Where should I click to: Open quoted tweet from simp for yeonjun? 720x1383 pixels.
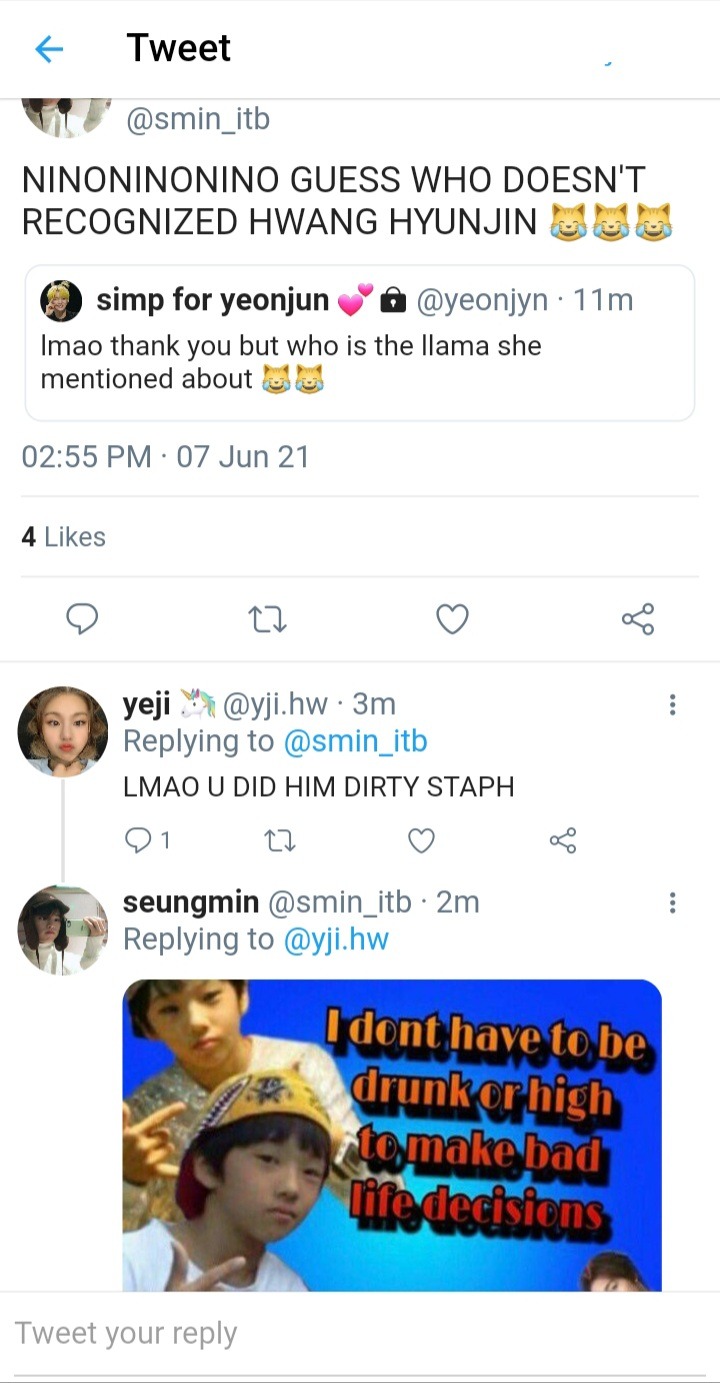tap(359, 343)
